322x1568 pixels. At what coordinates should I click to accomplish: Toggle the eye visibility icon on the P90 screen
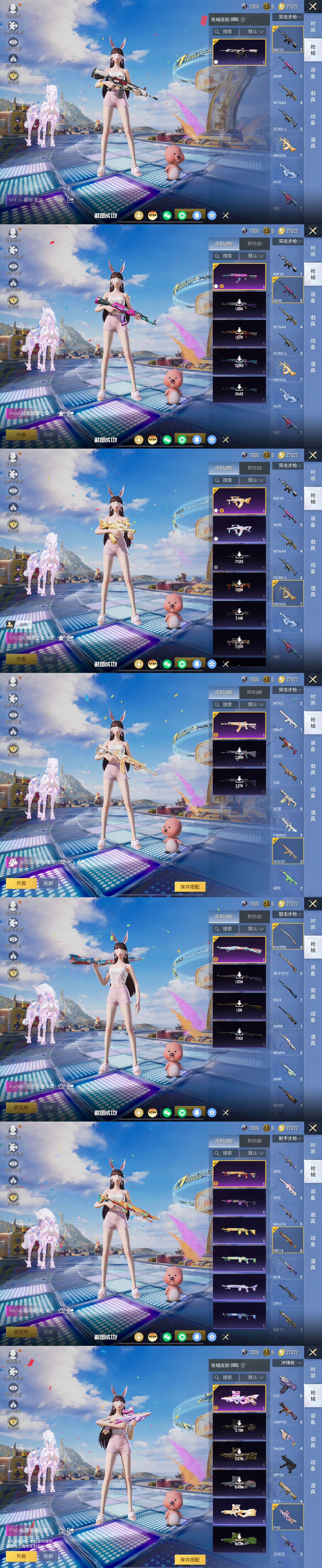click(x=13, y=1388)
